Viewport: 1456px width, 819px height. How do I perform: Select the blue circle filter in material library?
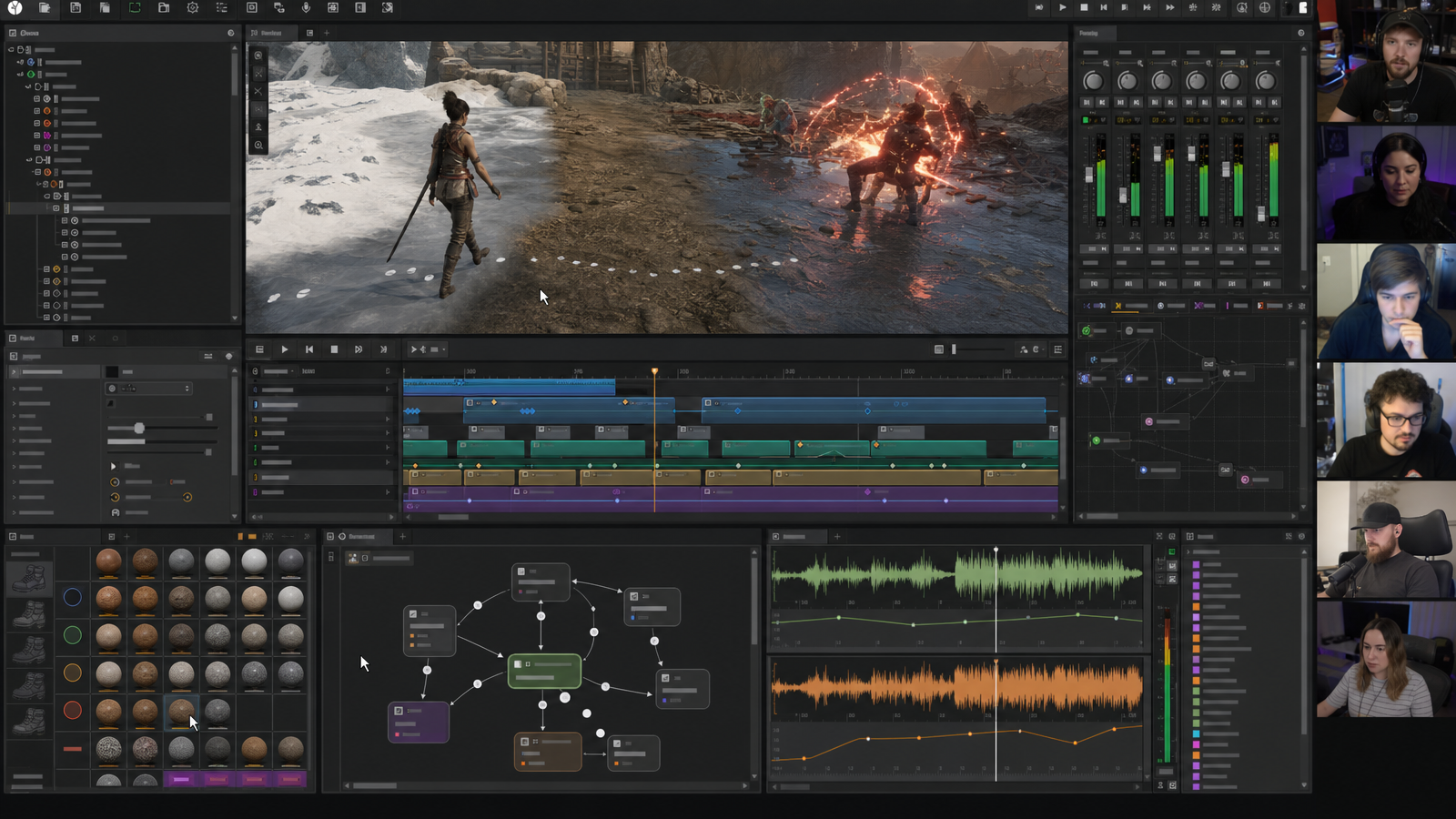click(x=72, y=597)
